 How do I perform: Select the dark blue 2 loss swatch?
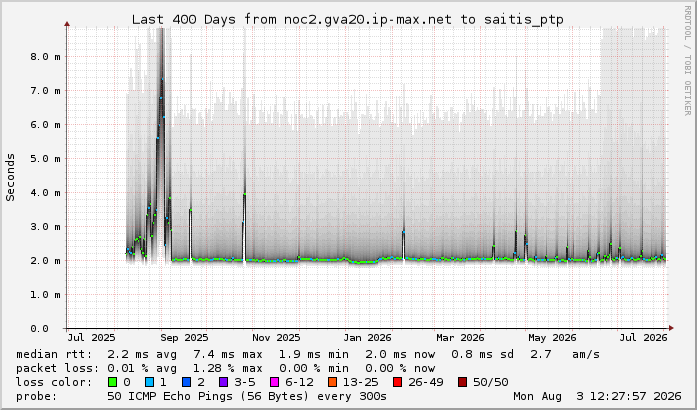click(186, 382)
